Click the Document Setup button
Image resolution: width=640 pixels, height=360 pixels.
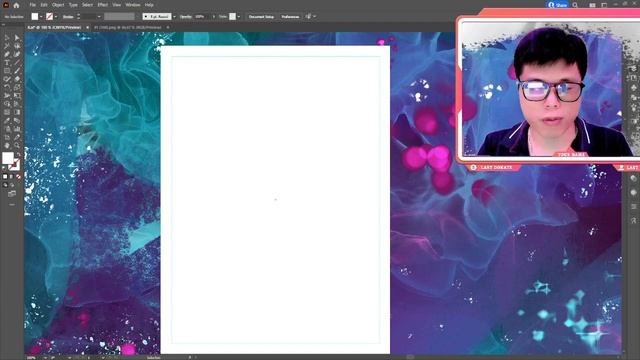261,16
